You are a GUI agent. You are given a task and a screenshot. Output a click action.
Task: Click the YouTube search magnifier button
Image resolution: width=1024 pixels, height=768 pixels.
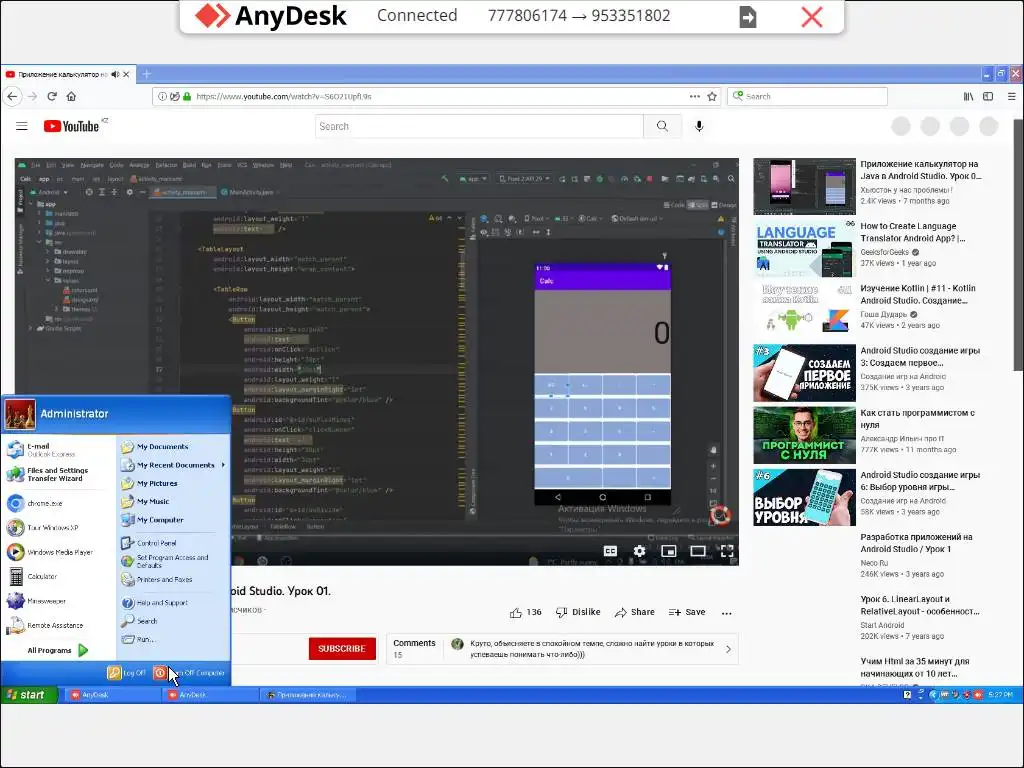tap(662, 126)
